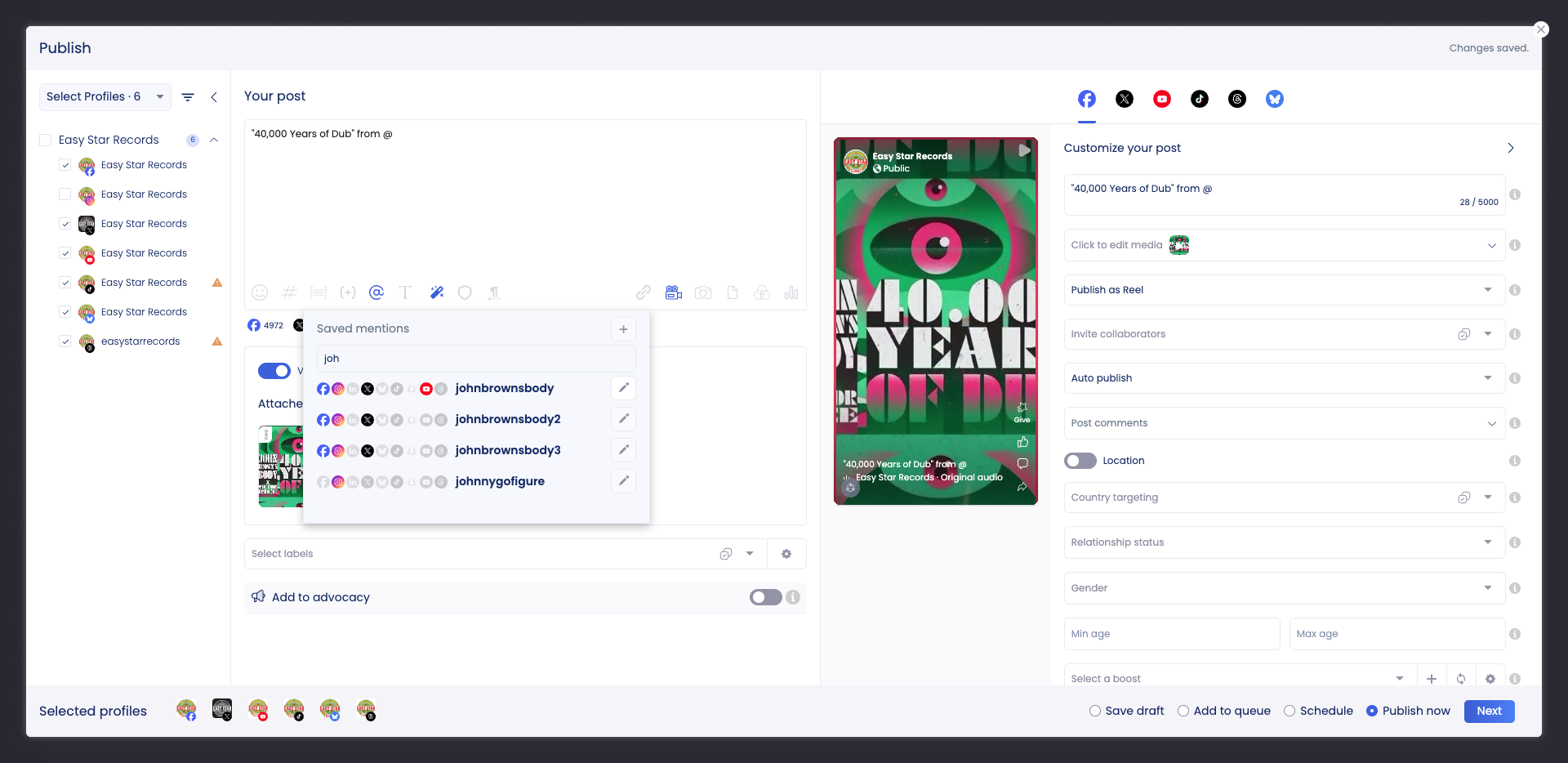This screenshot has height=763, width=1568.
Task: Select the Schedule radio option
Action: point(1290,711)
